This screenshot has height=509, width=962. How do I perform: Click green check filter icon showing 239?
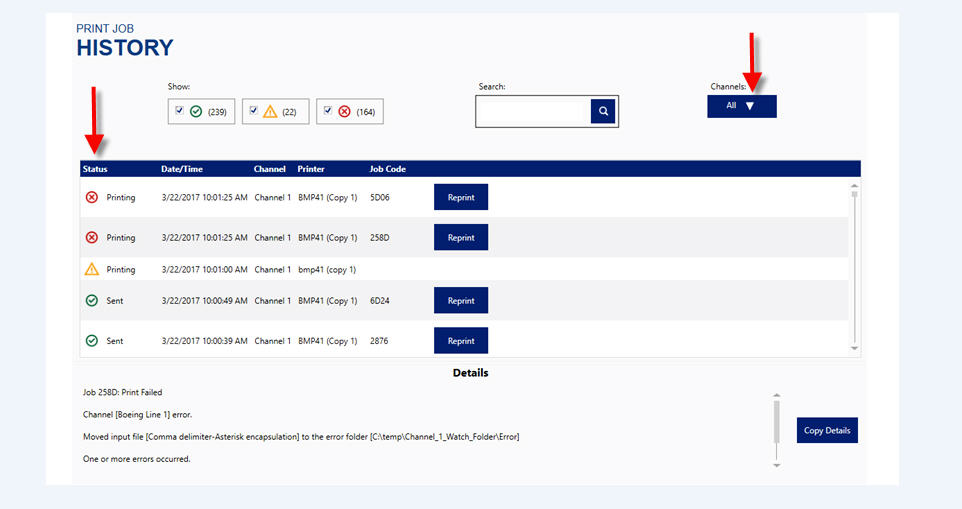pos(196,112)
